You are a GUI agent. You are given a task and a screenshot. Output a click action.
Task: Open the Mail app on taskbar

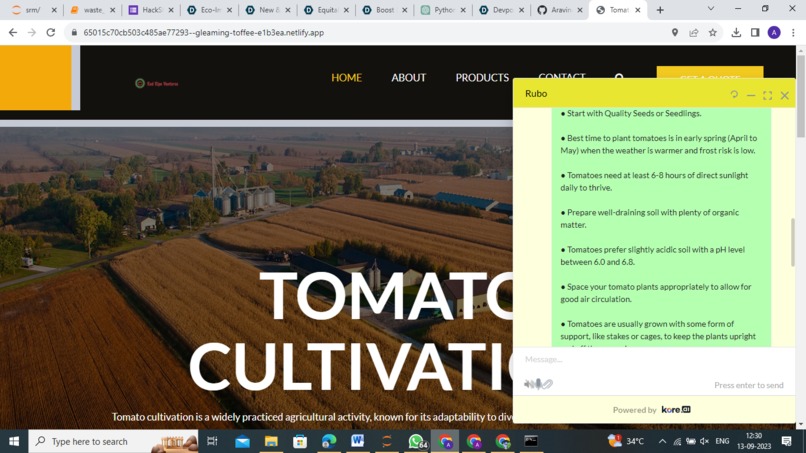(242, 441)
